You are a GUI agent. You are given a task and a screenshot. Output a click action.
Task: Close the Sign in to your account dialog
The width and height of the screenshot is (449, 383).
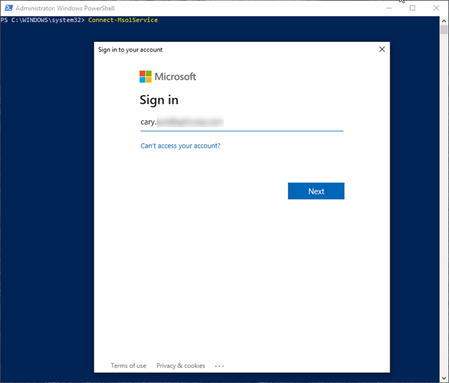(x=382, y=49)
